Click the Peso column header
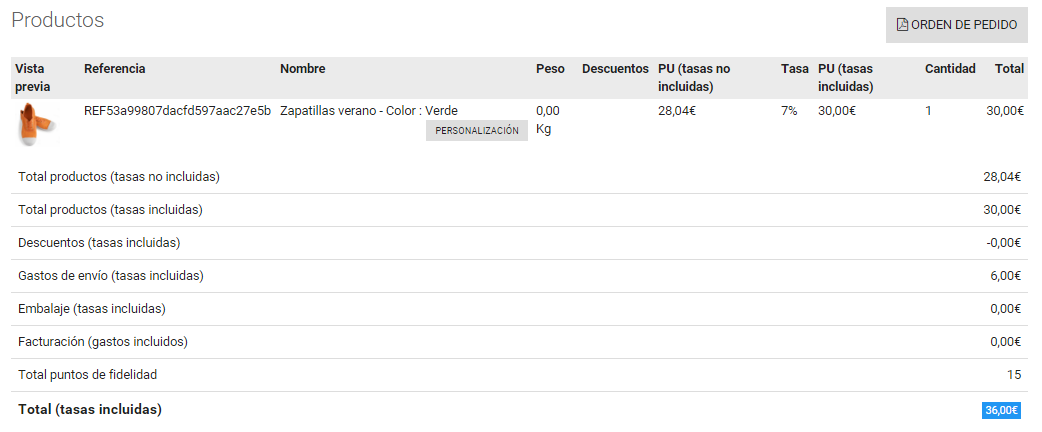The width and height of the screenshot is (1042, 432). click(550, 68)
